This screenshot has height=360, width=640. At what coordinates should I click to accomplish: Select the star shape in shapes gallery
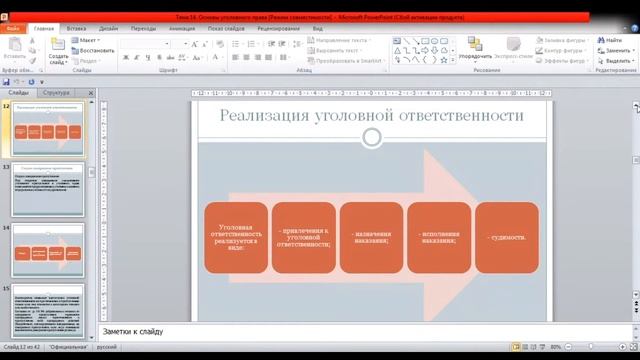[x=444, y=60]
